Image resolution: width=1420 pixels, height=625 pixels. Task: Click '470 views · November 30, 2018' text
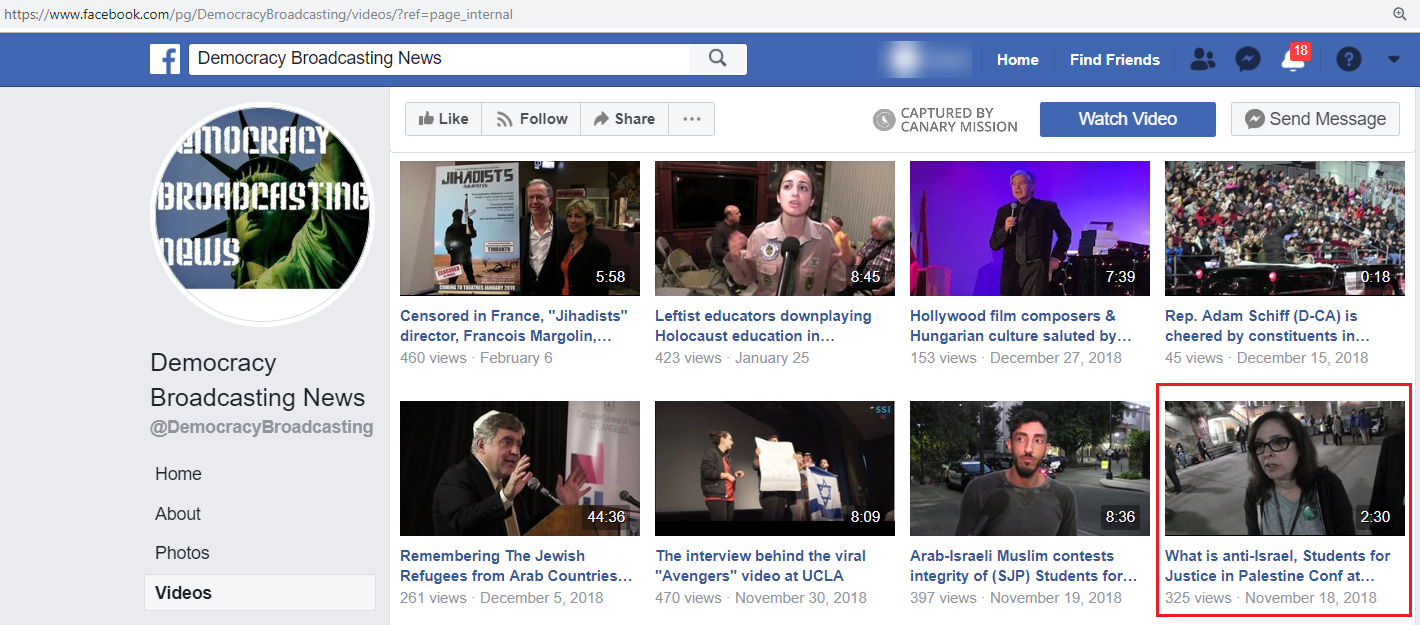click(761, 598)
